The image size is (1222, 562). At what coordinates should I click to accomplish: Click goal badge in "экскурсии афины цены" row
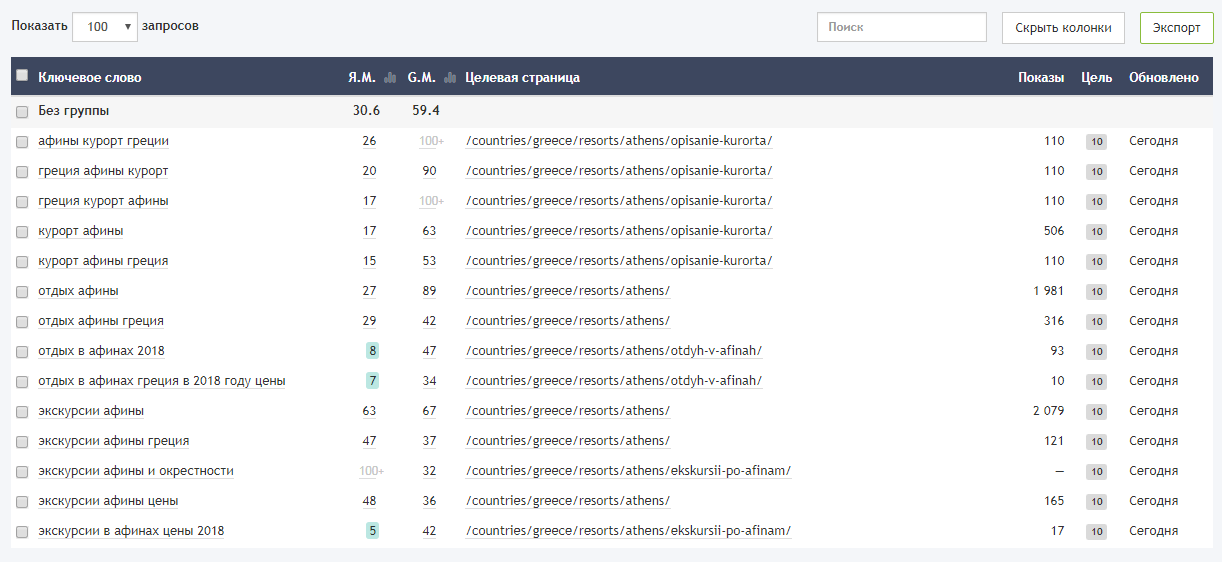1096,502
